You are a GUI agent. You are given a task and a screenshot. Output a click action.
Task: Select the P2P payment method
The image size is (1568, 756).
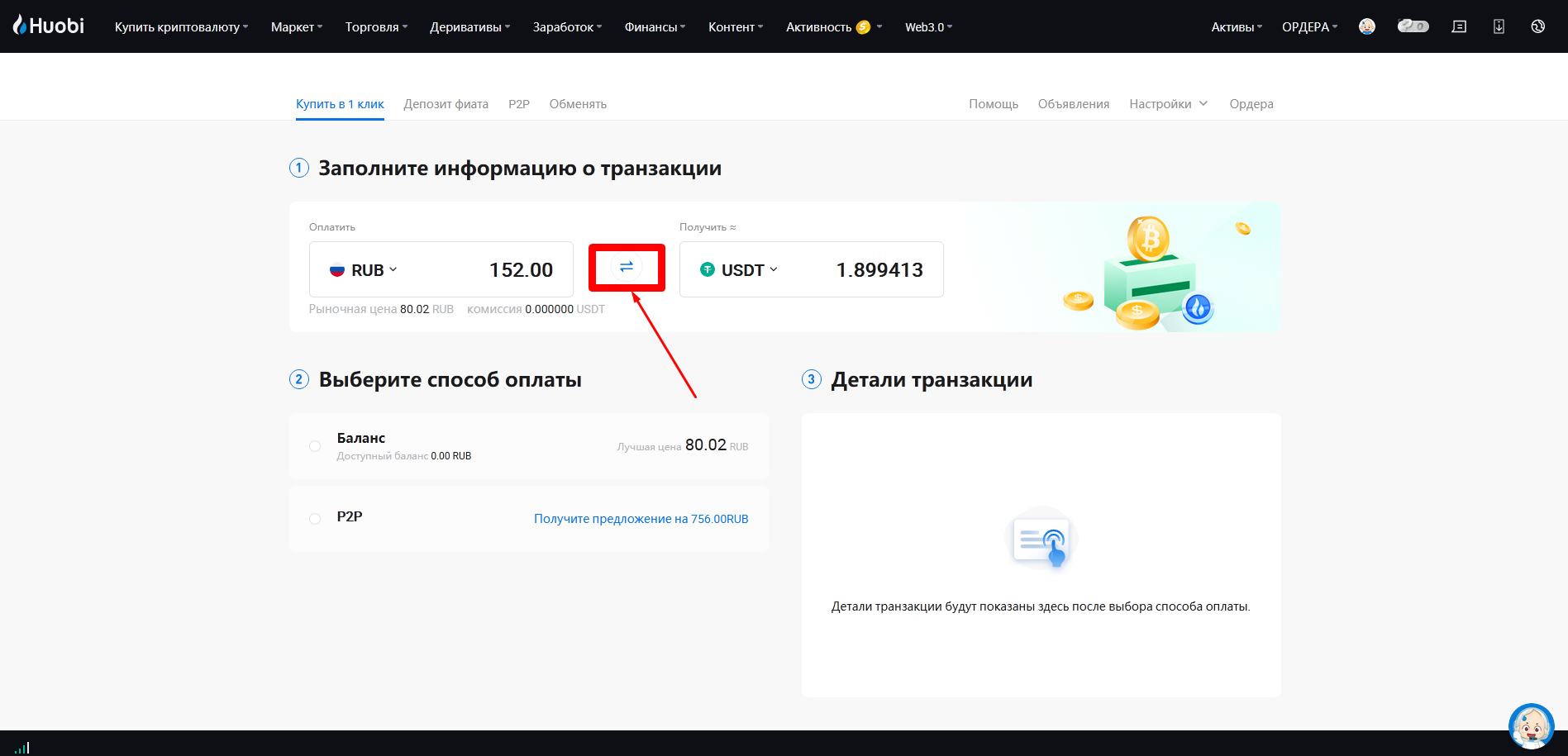(315, 518)
